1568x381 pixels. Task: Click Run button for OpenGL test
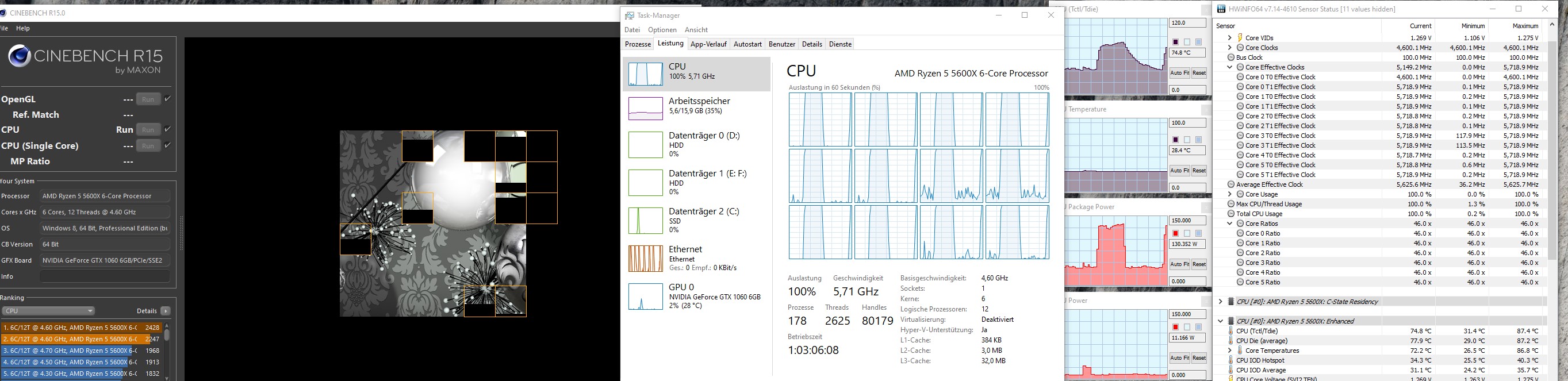pyautogui.click(x=148, y=99)
